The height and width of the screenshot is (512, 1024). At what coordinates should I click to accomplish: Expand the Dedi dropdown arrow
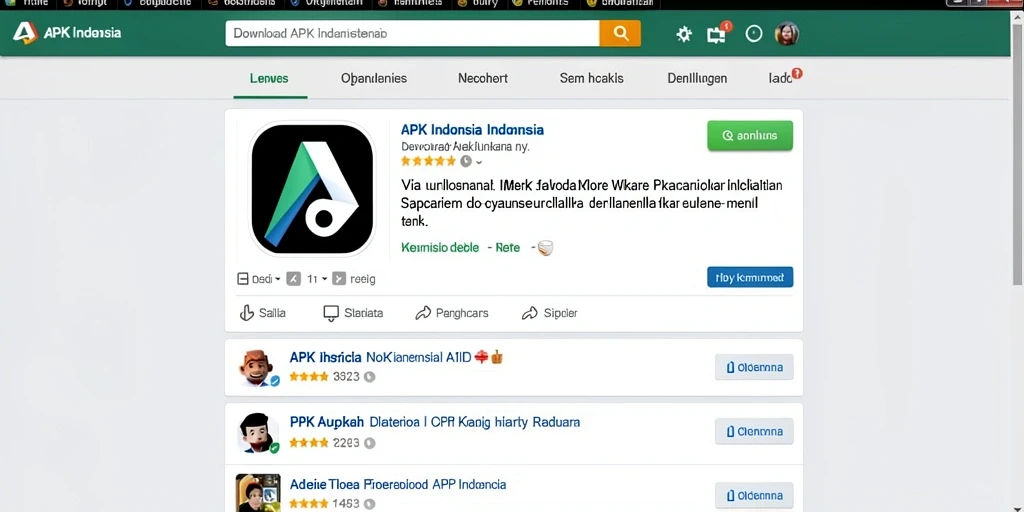coord(278,279)
